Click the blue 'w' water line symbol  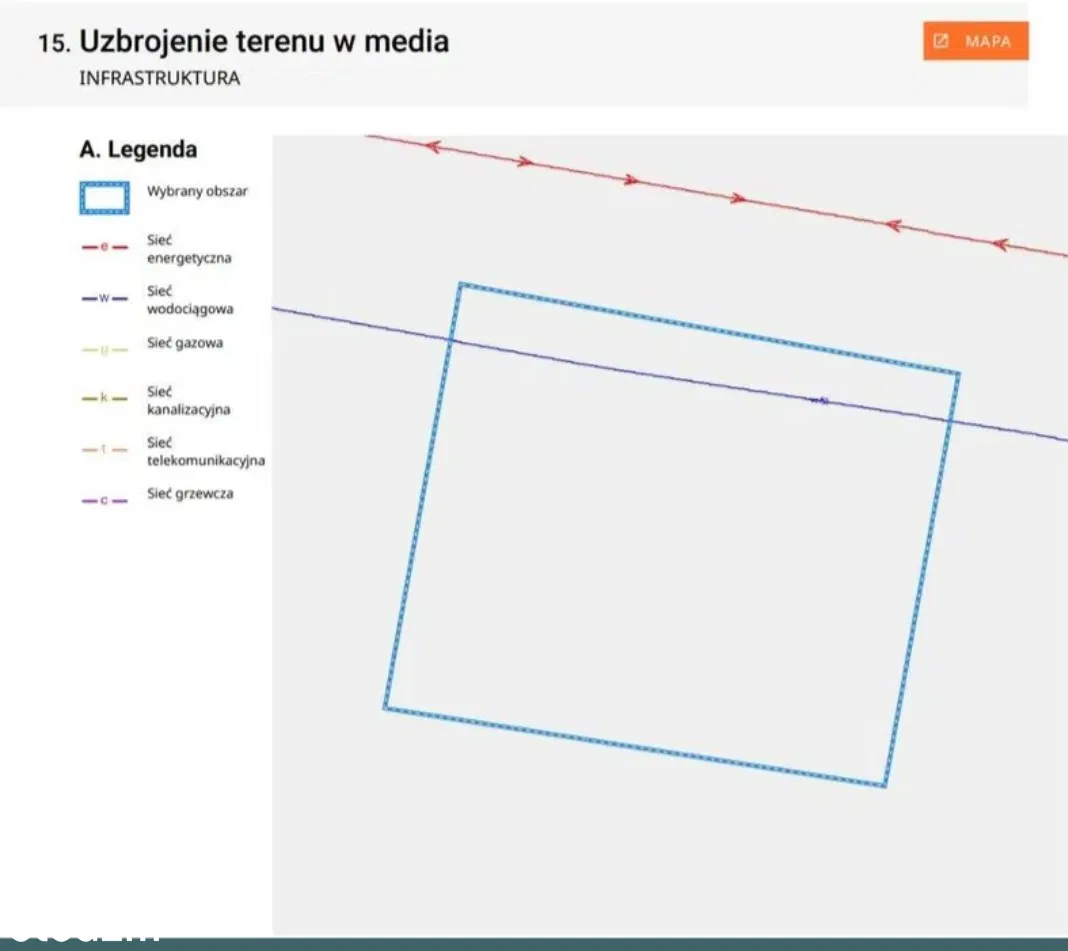pyautogui.click(x=104, y=300)
